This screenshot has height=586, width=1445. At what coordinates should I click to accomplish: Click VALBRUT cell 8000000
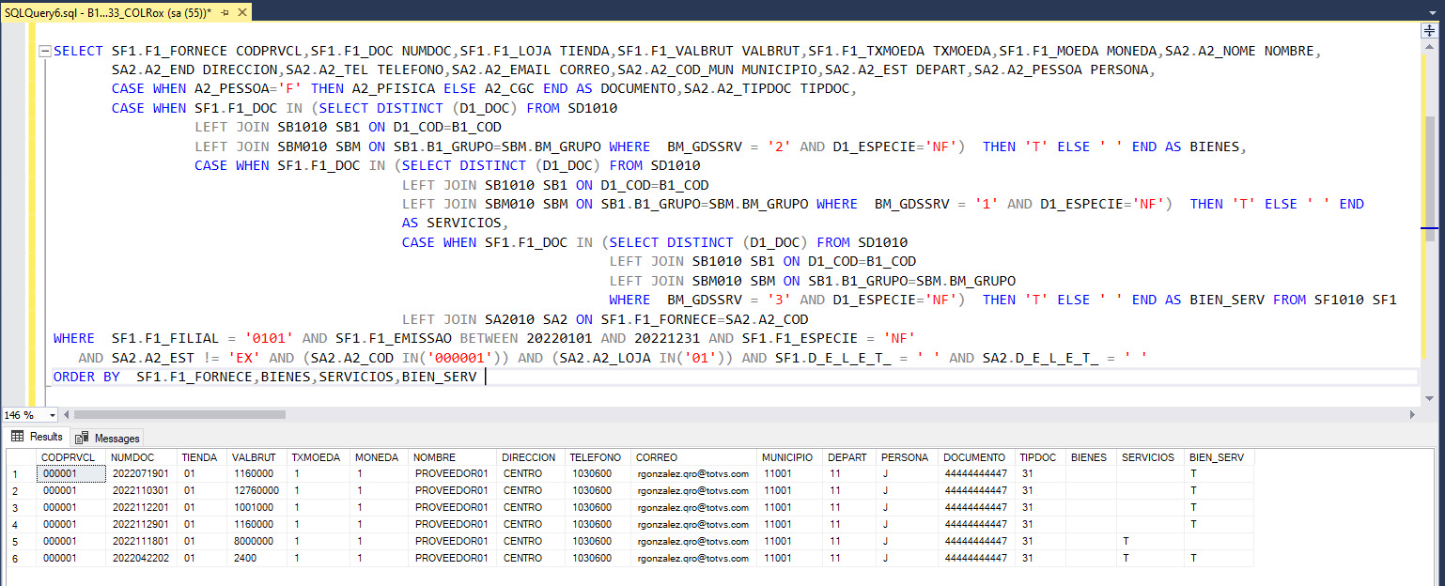tap(256, 540)
